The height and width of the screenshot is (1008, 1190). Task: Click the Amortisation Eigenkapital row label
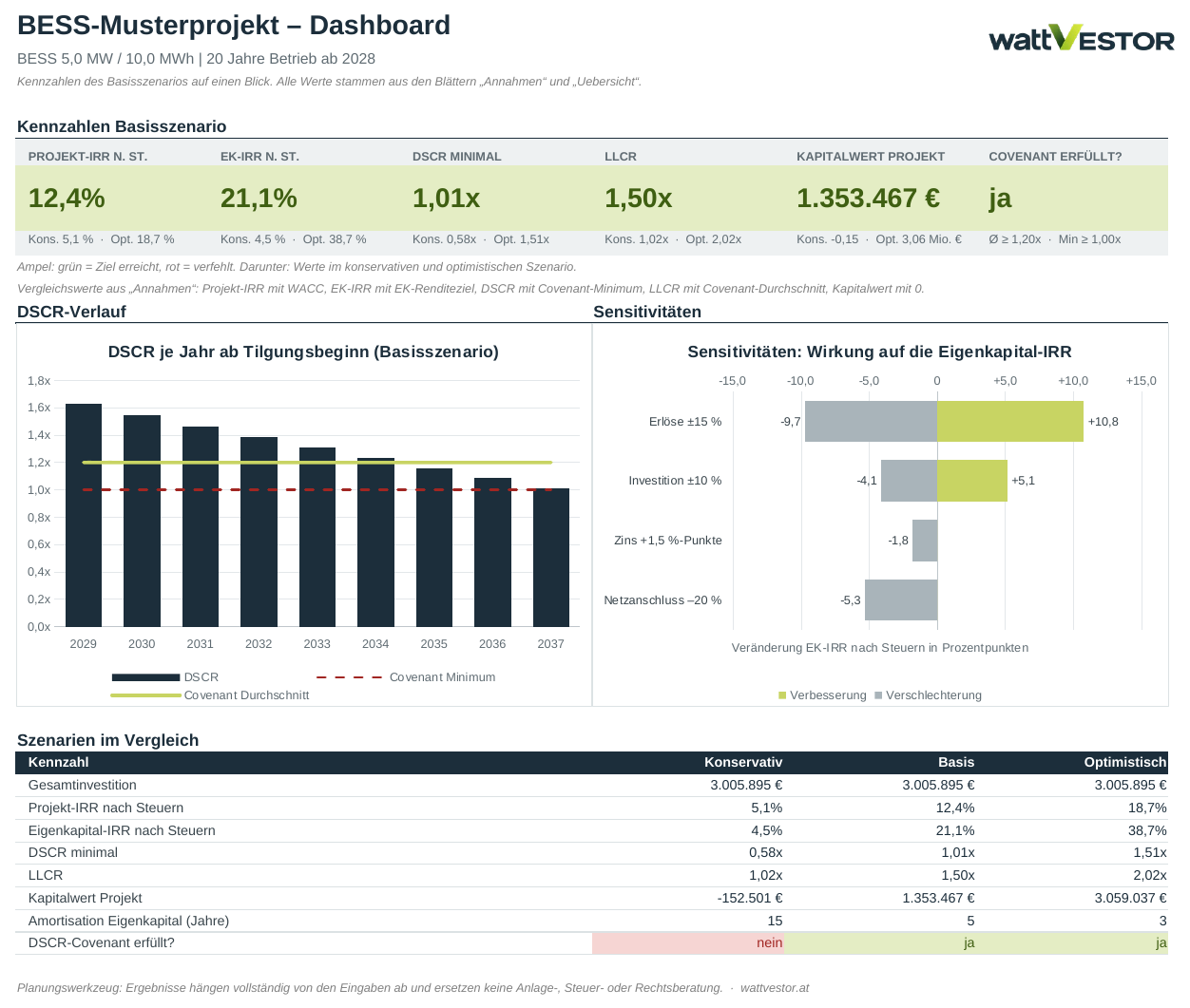click(128, 921)
